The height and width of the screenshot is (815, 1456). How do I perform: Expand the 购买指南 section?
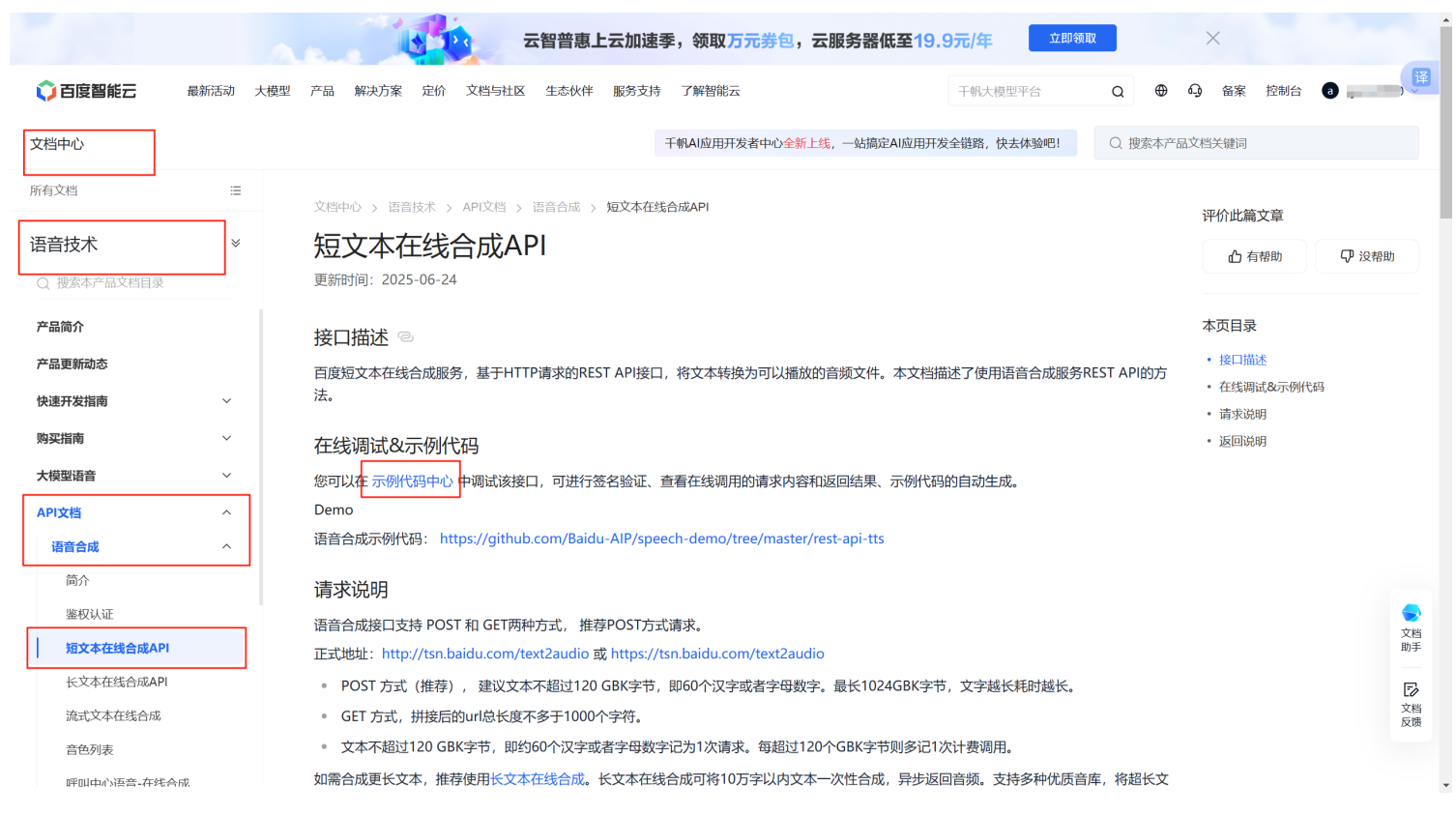(227, 438)
